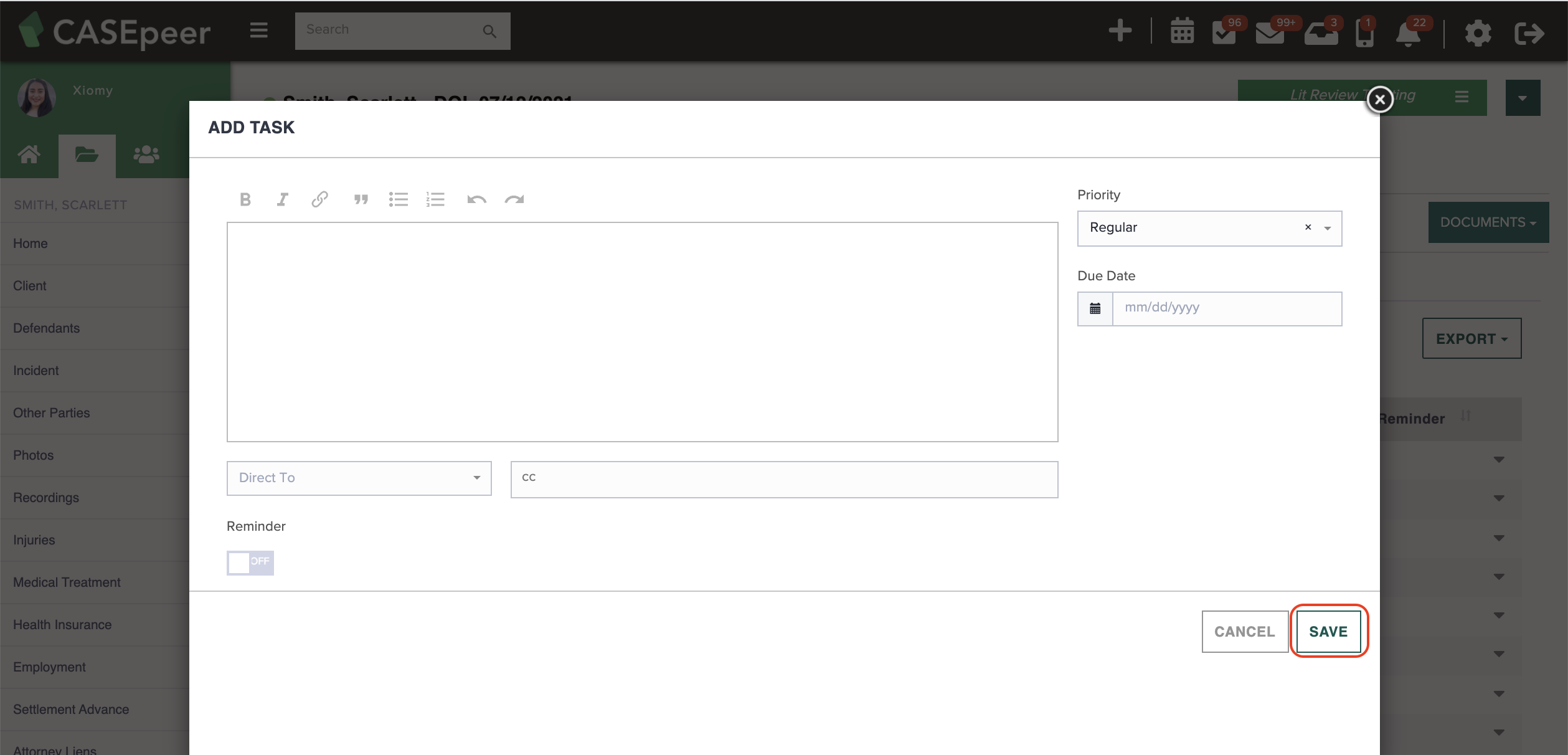Cancel adding the task
The height and width of the screenshot is (755, 1568).
coord(1244,631)
